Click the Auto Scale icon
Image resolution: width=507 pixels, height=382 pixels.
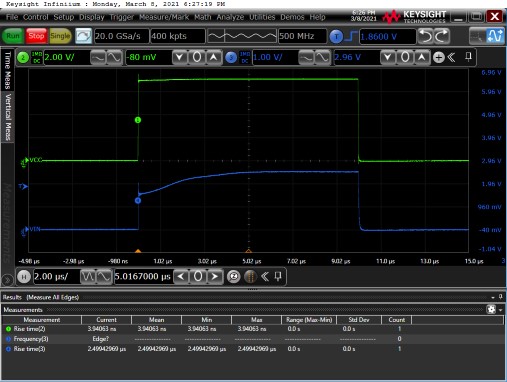tap(83, 36)
